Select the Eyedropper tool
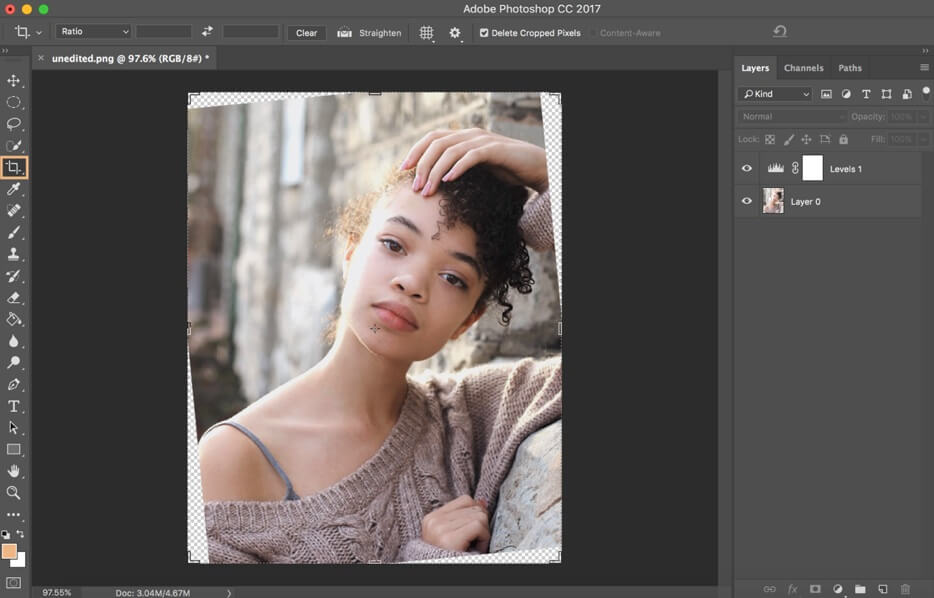This screenshot has height=598, width=934. 14,189
